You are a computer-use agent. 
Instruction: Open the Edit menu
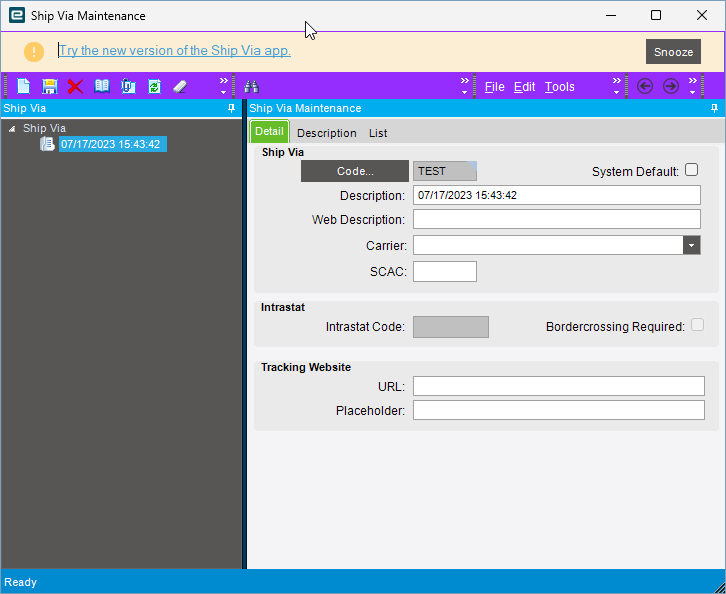click(x=524, y=87)
